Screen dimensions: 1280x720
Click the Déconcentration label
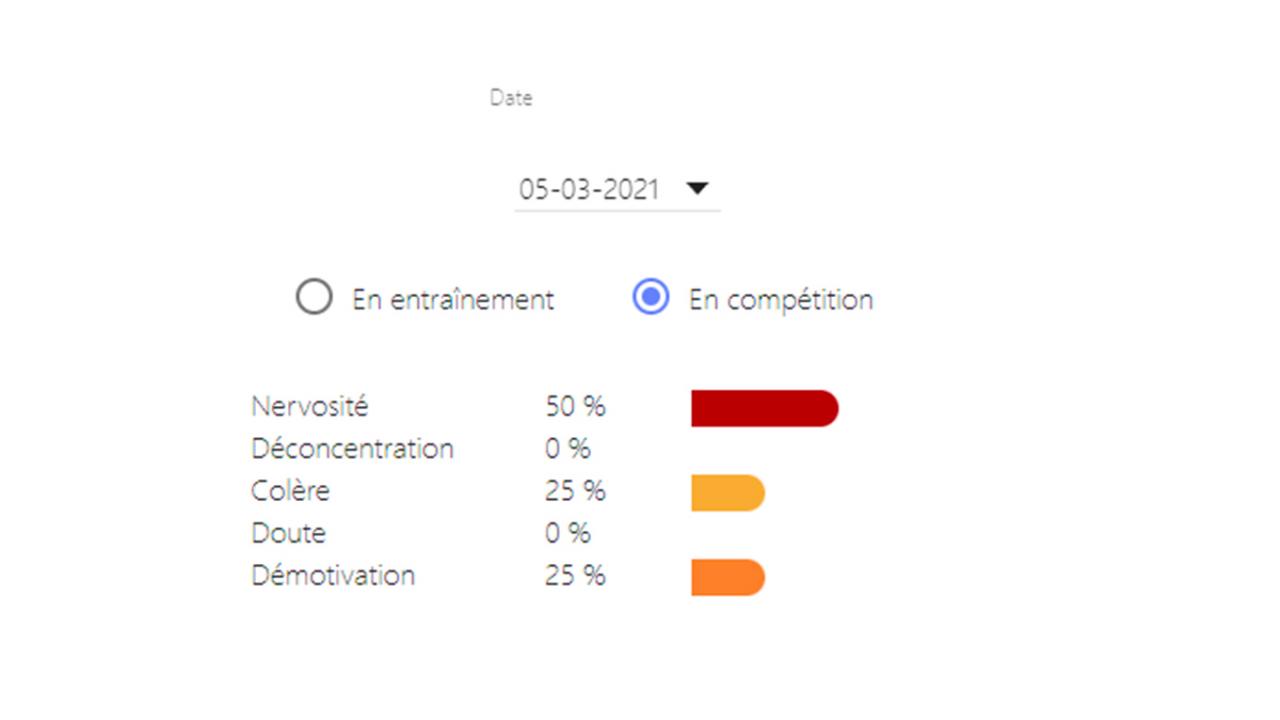352,449
